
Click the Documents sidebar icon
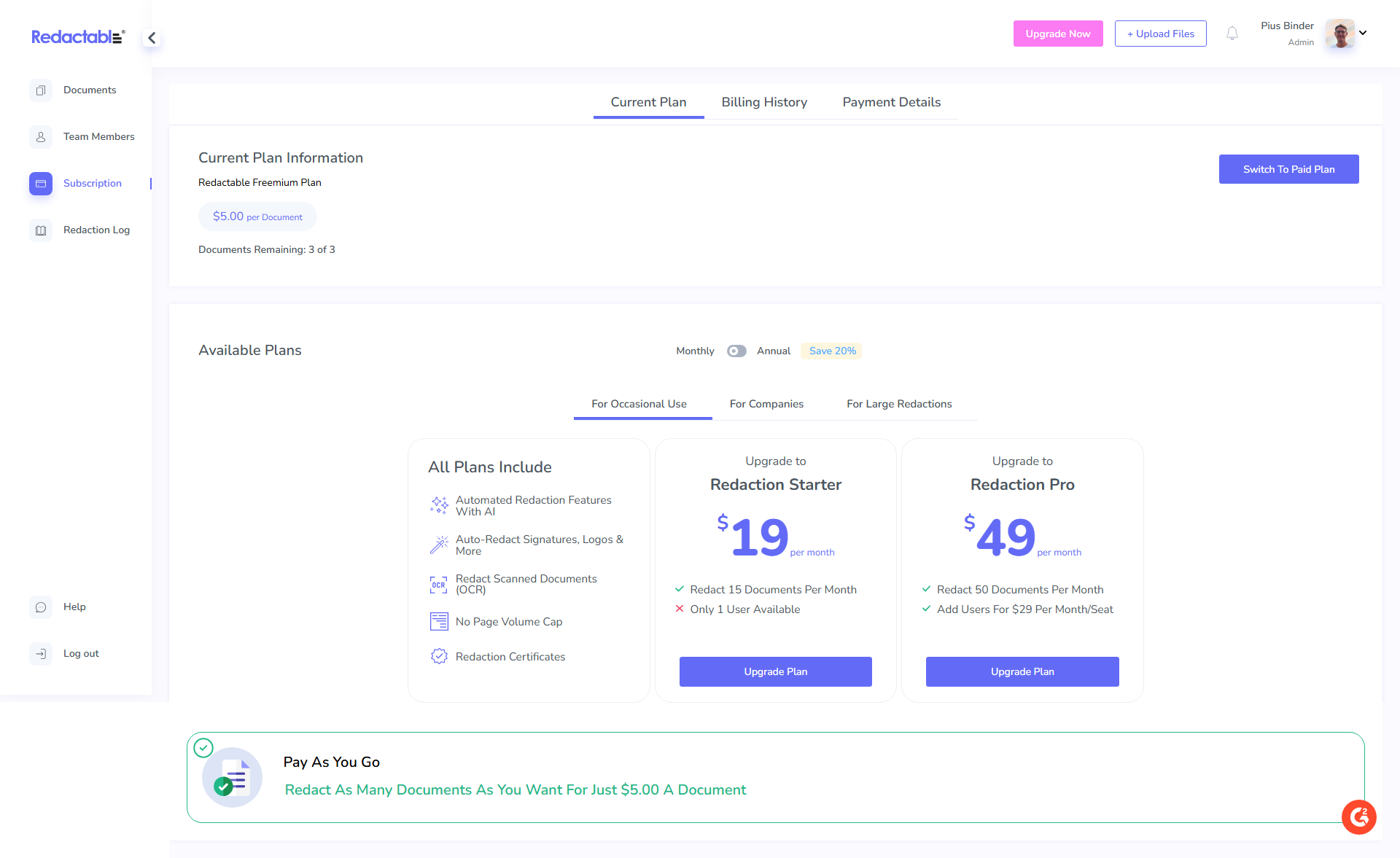click(x=41, y=90)
